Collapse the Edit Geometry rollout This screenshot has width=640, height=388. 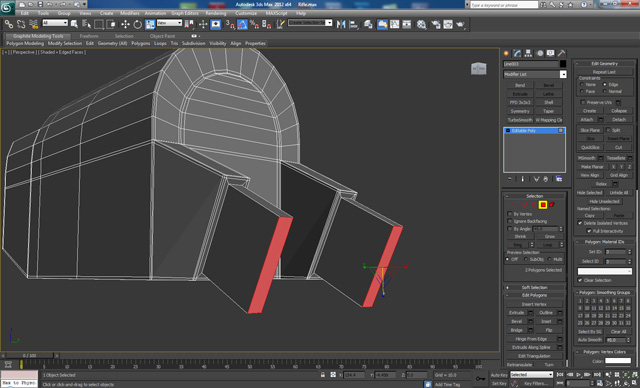tap(604, 64)
